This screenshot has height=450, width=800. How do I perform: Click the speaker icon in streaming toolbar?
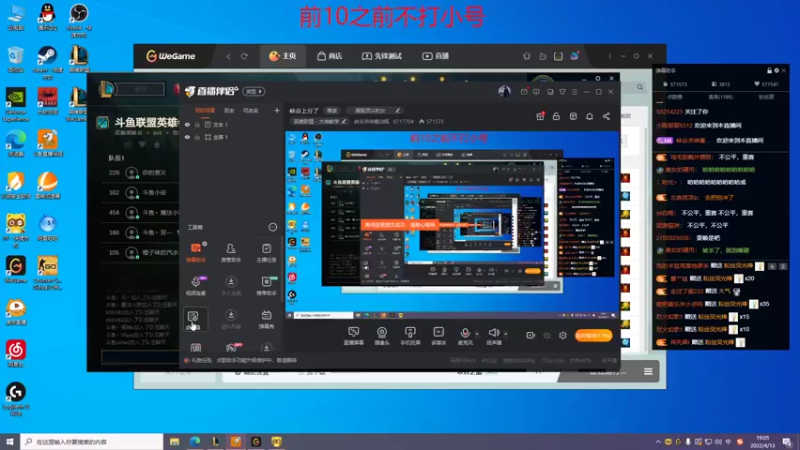coord(494,333)
